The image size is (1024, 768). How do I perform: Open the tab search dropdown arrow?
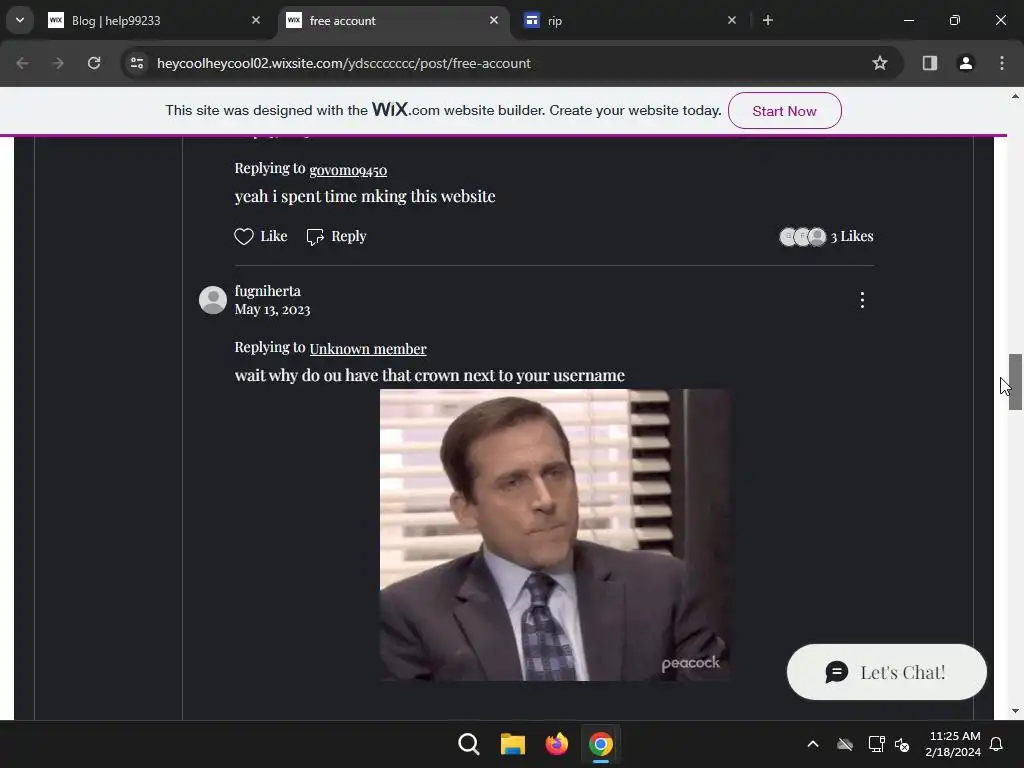(20, 20)
